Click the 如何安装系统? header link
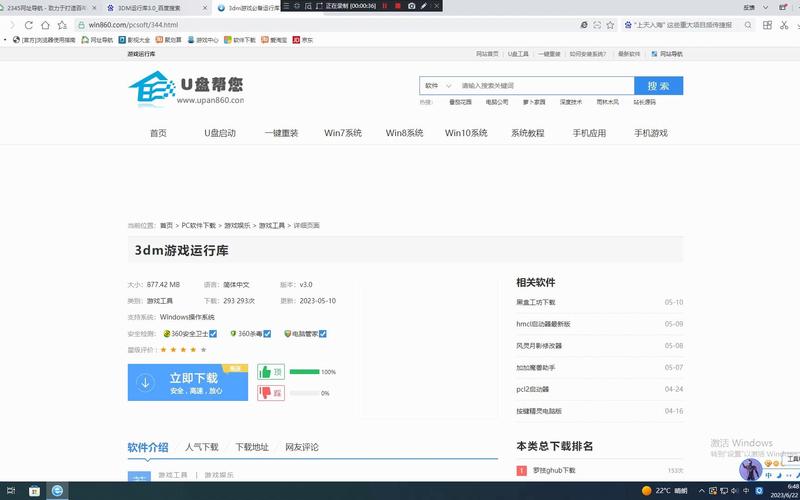 point(588,54)
